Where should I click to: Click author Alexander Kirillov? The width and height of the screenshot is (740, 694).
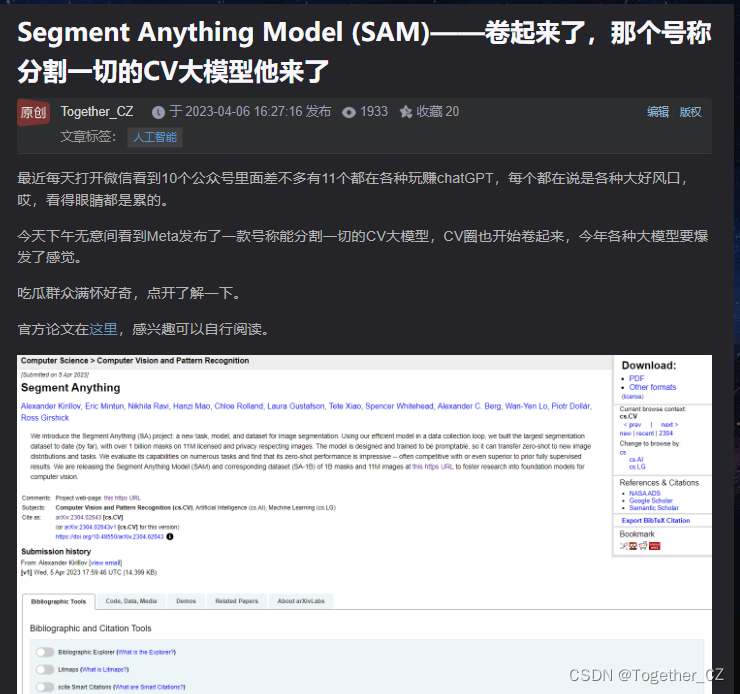[x=51, y=406]
